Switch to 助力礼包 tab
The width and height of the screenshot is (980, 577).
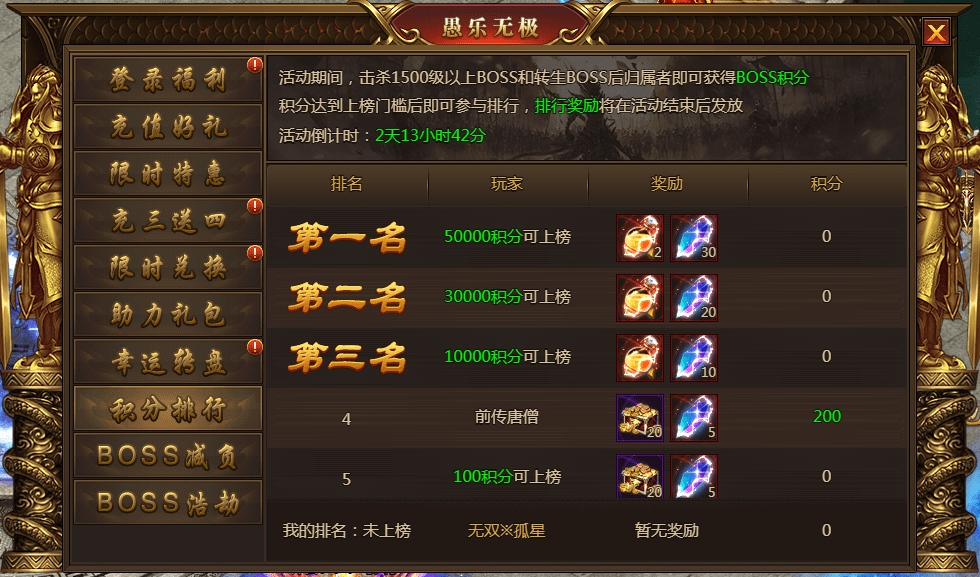tap(168, 314)
